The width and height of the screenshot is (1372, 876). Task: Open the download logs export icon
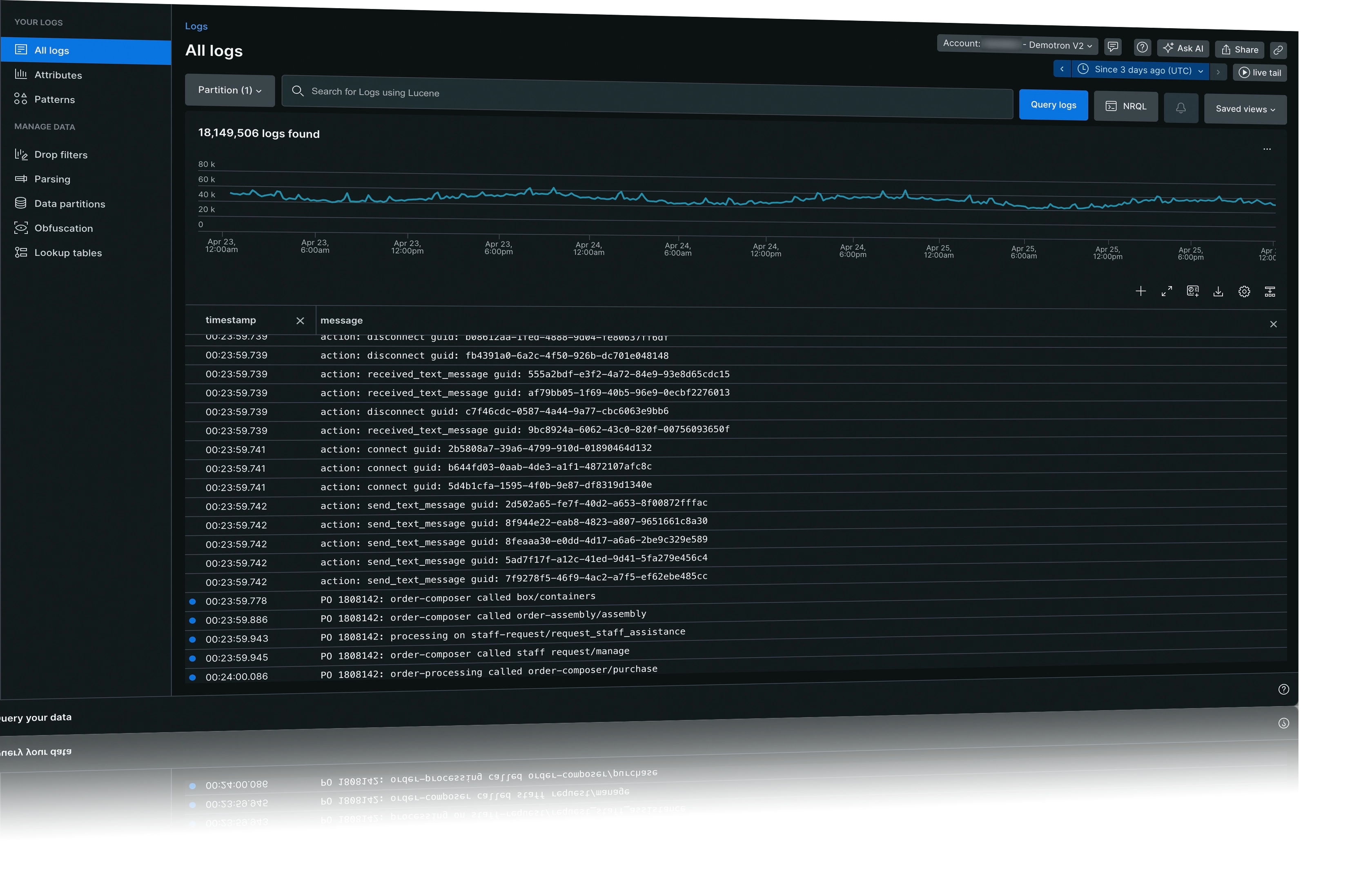[1218, 291]
